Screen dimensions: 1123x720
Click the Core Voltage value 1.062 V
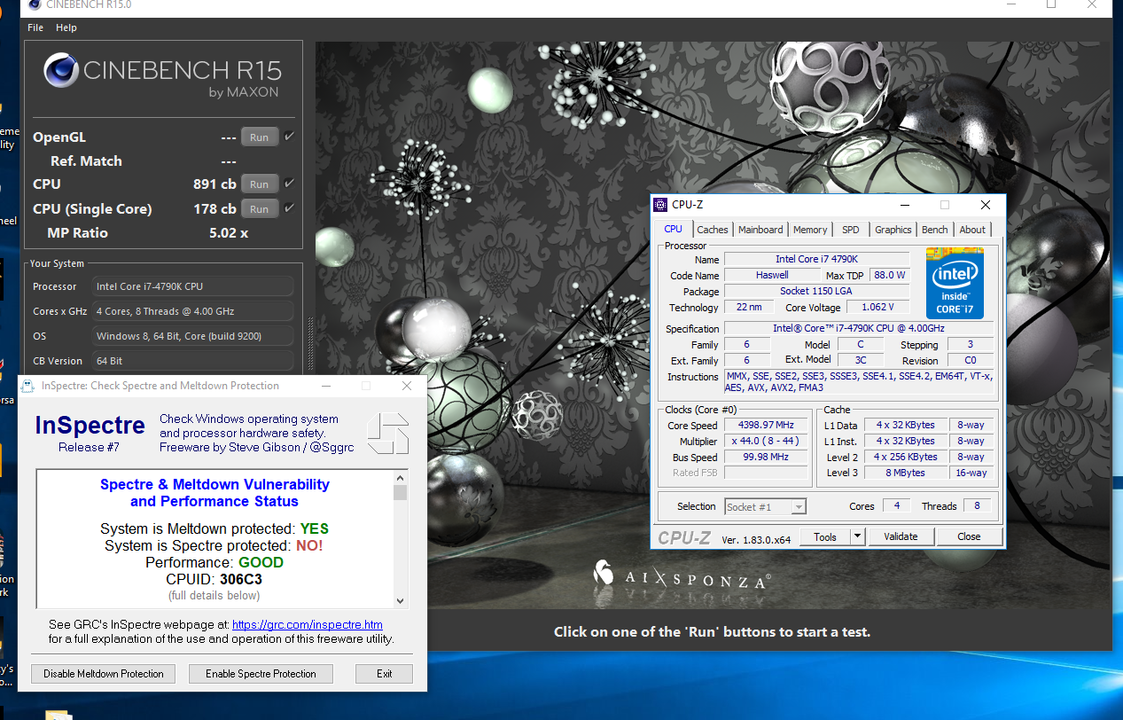[x=878, y=307]
